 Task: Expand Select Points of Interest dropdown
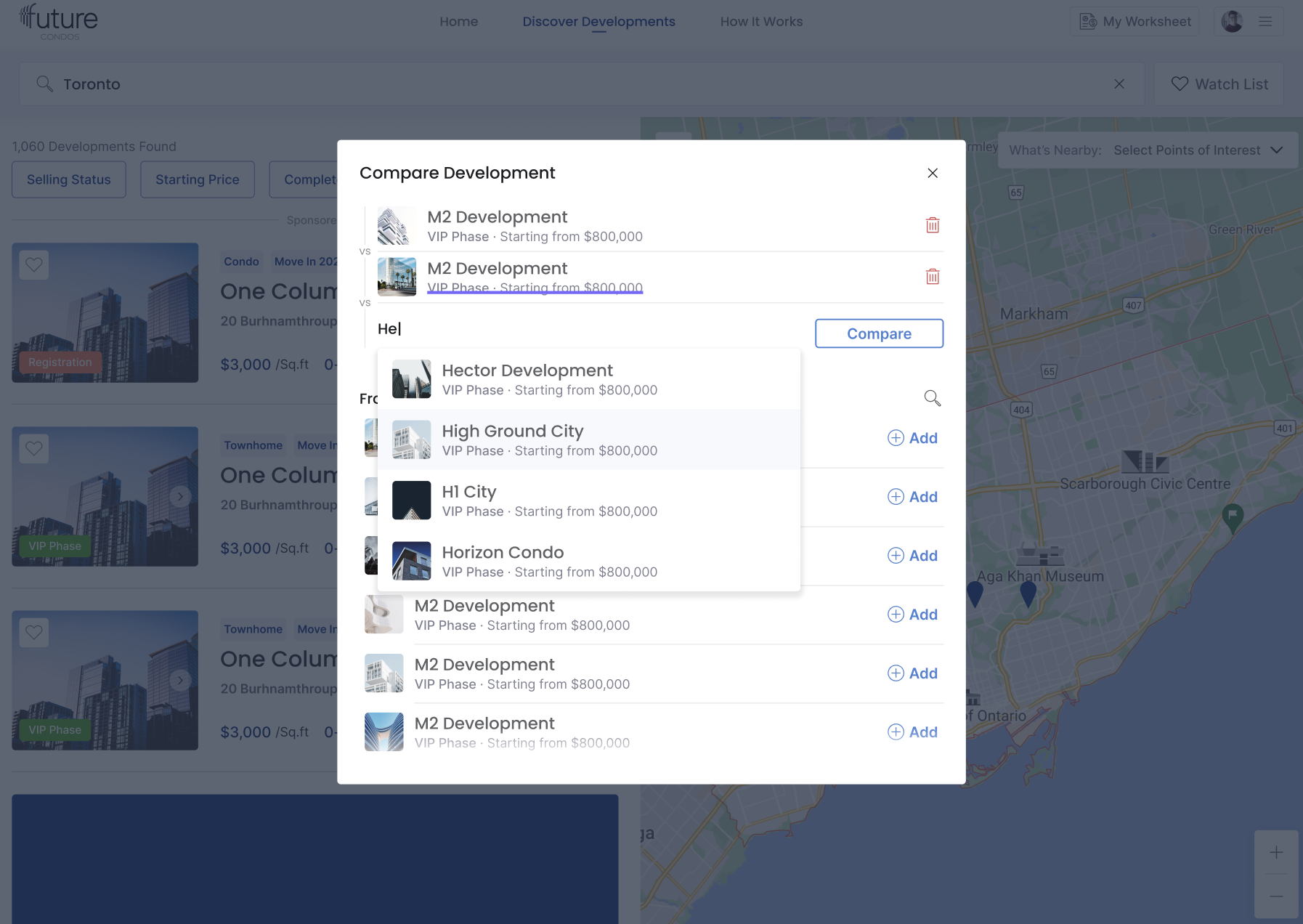tap(1198, 150)
